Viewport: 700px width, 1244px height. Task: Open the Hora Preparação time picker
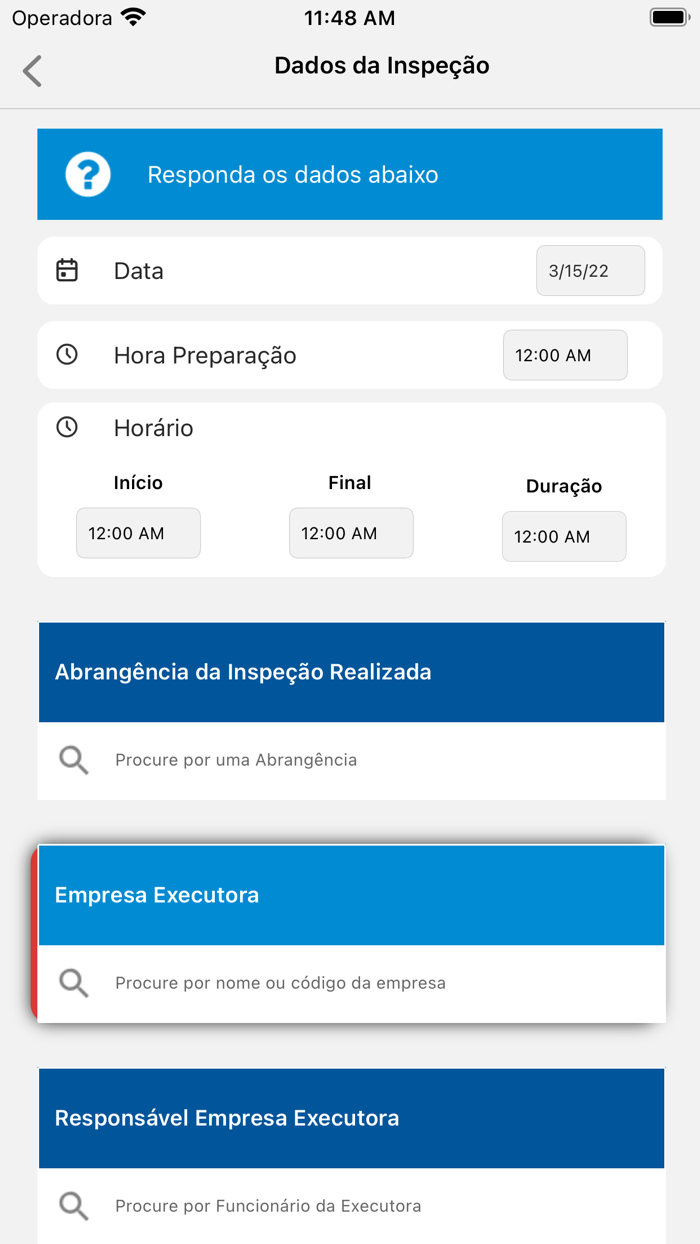tap(565, 354)
